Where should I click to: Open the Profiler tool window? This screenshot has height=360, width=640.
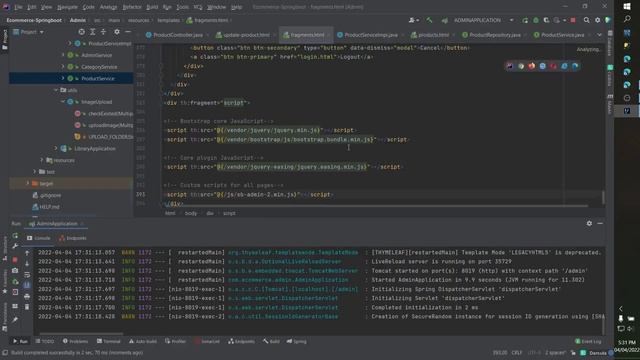pyautogui.click(x=176, y=341)
